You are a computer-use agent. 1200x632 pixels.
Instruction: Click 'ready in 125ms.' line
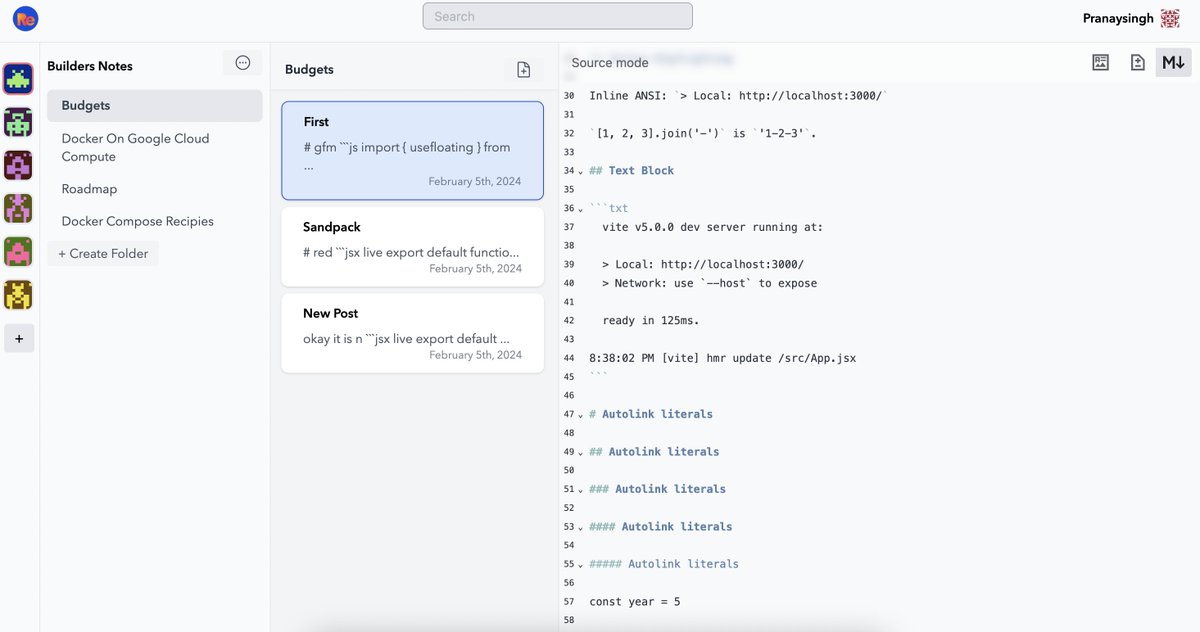click(x=651, y=321)
